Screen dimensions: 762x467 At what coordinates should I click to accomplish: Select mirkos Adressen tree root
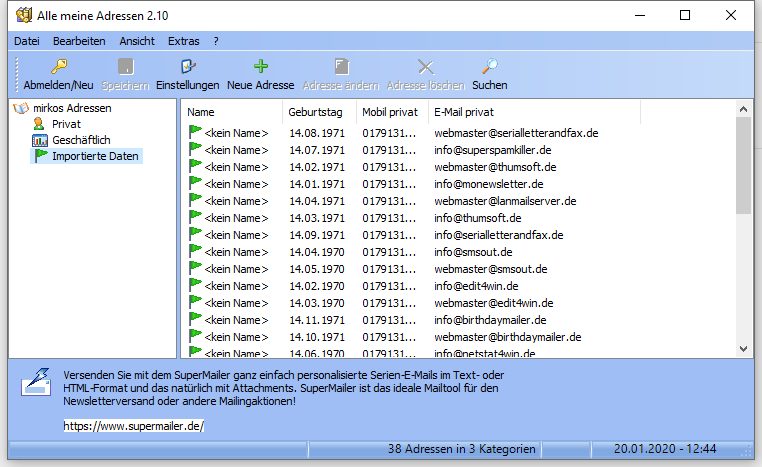pos(72,108)
